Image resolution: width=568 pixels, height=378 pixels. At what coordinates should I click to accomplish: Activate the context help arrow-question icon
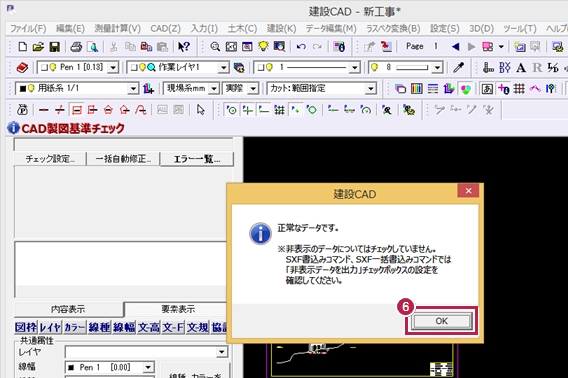(184, 47)
